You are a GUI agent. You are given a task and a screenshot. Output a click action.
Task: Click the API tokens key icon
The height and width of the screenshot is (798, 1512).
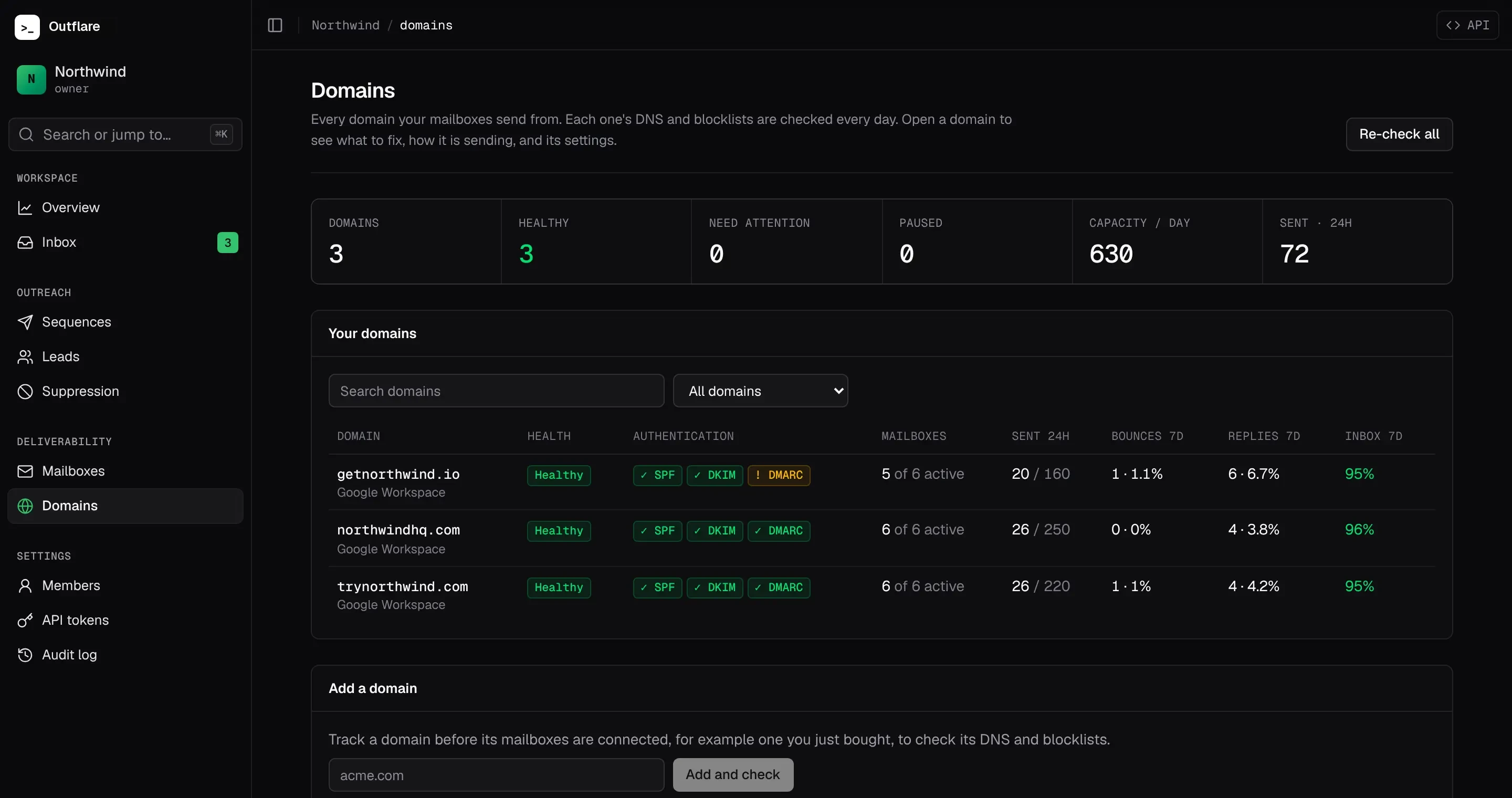pos(25,620)
